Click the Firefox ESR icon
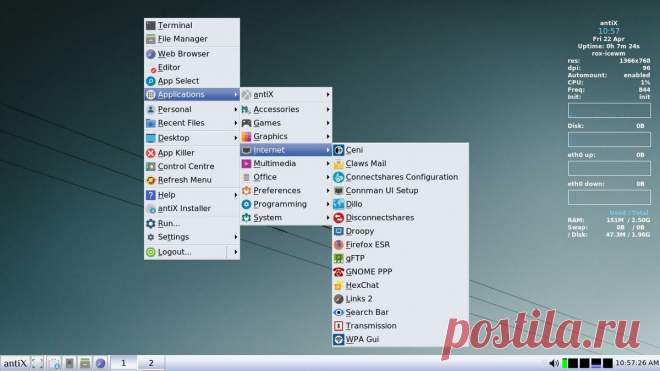This screenshot has height=371, width=660. pyautogui.click(x=338, y=245)
